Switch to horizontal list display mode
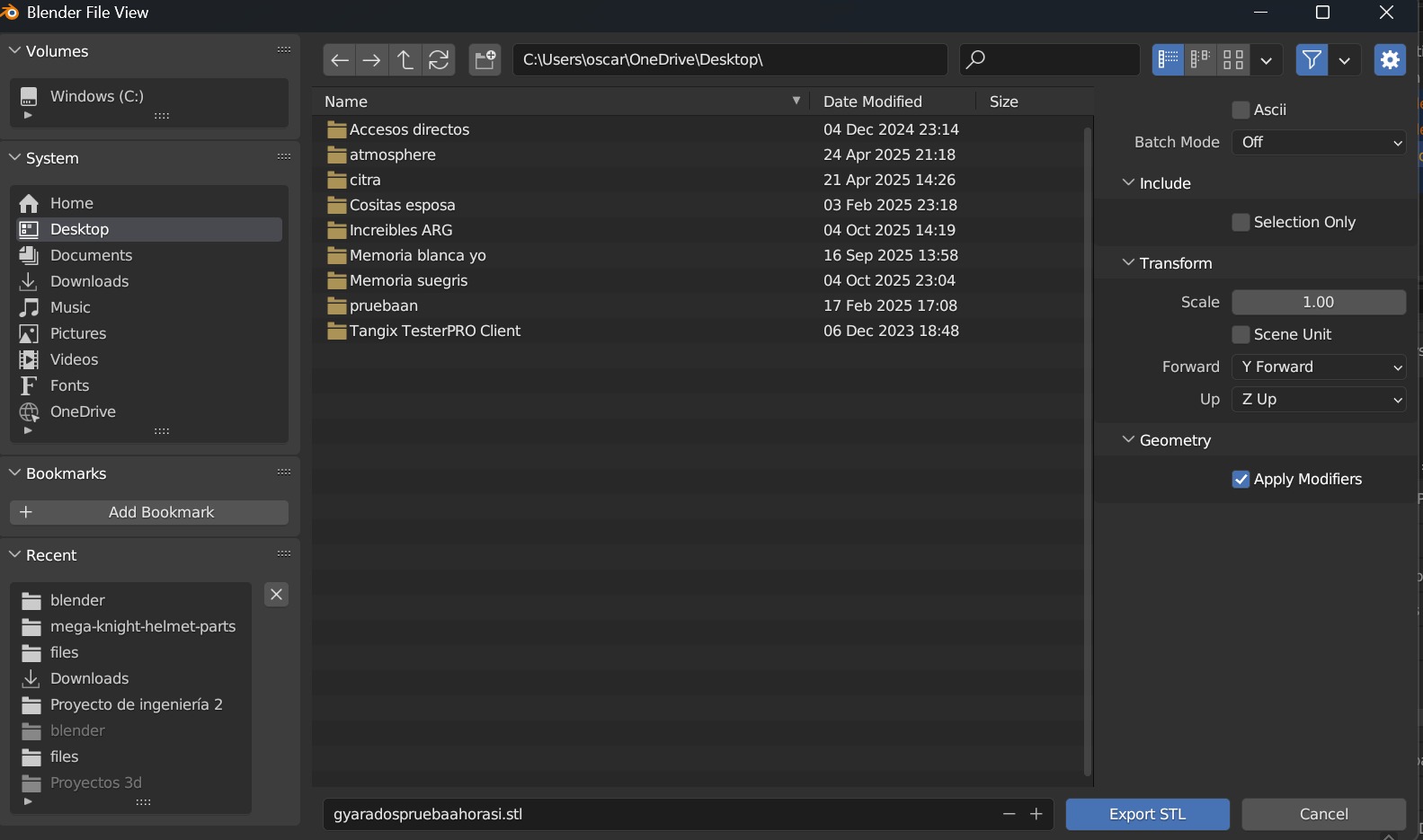Viewport: 1423px width, 840px height. coord(1200,59)
